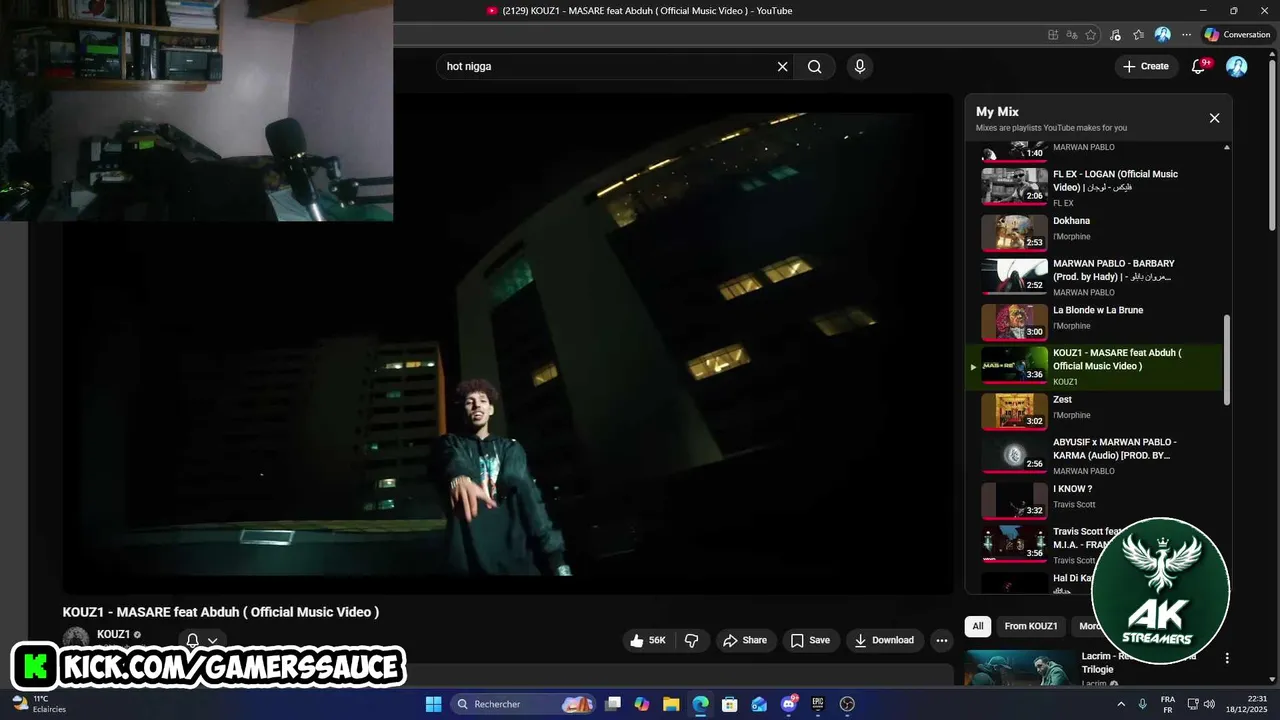The height and width of the screenshot is (720, 1280).
Task: Open Copilot Conversation button
Action: 1237,35
